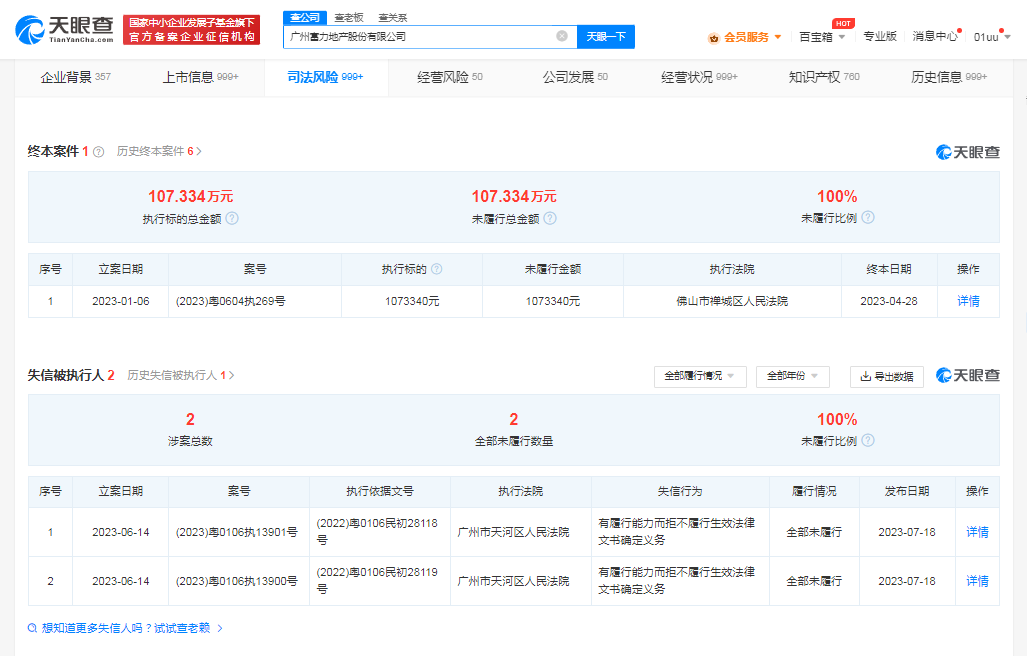
Task: Click help icon next to 终本案件 title
Action: click(x=98, y=152)
